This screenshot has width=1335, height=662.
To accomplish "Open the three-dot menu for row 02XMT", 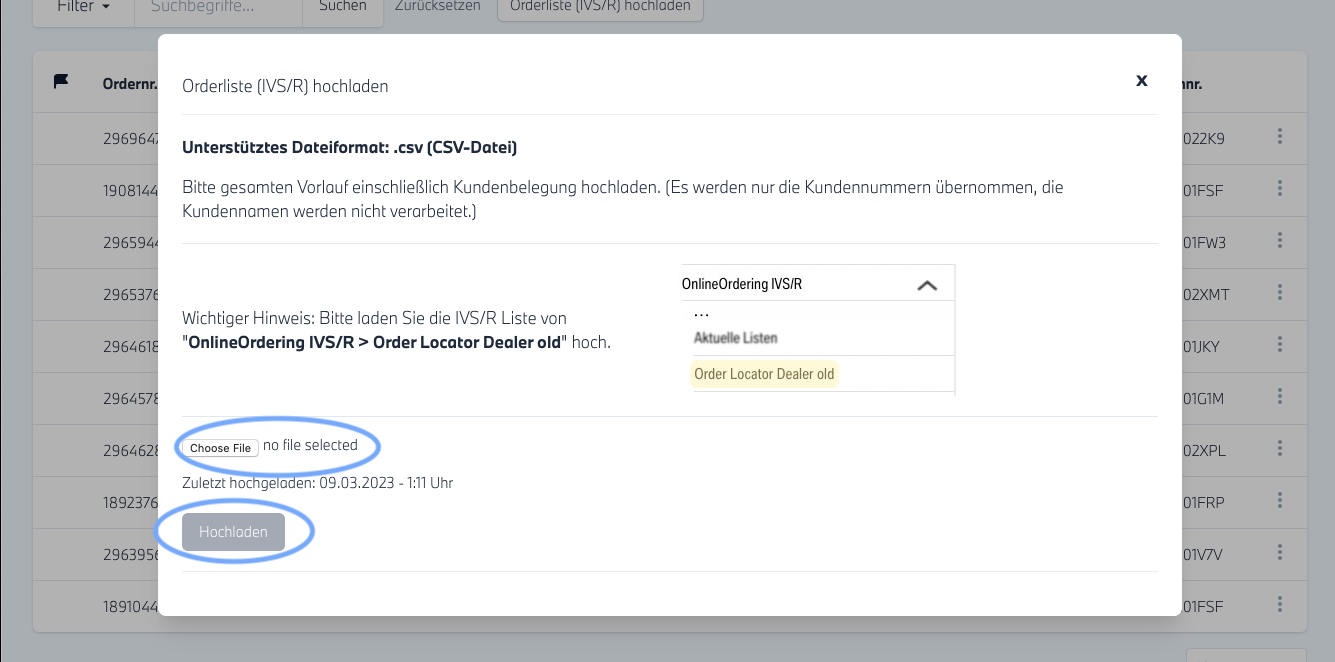I will [x=1280, y=293].
